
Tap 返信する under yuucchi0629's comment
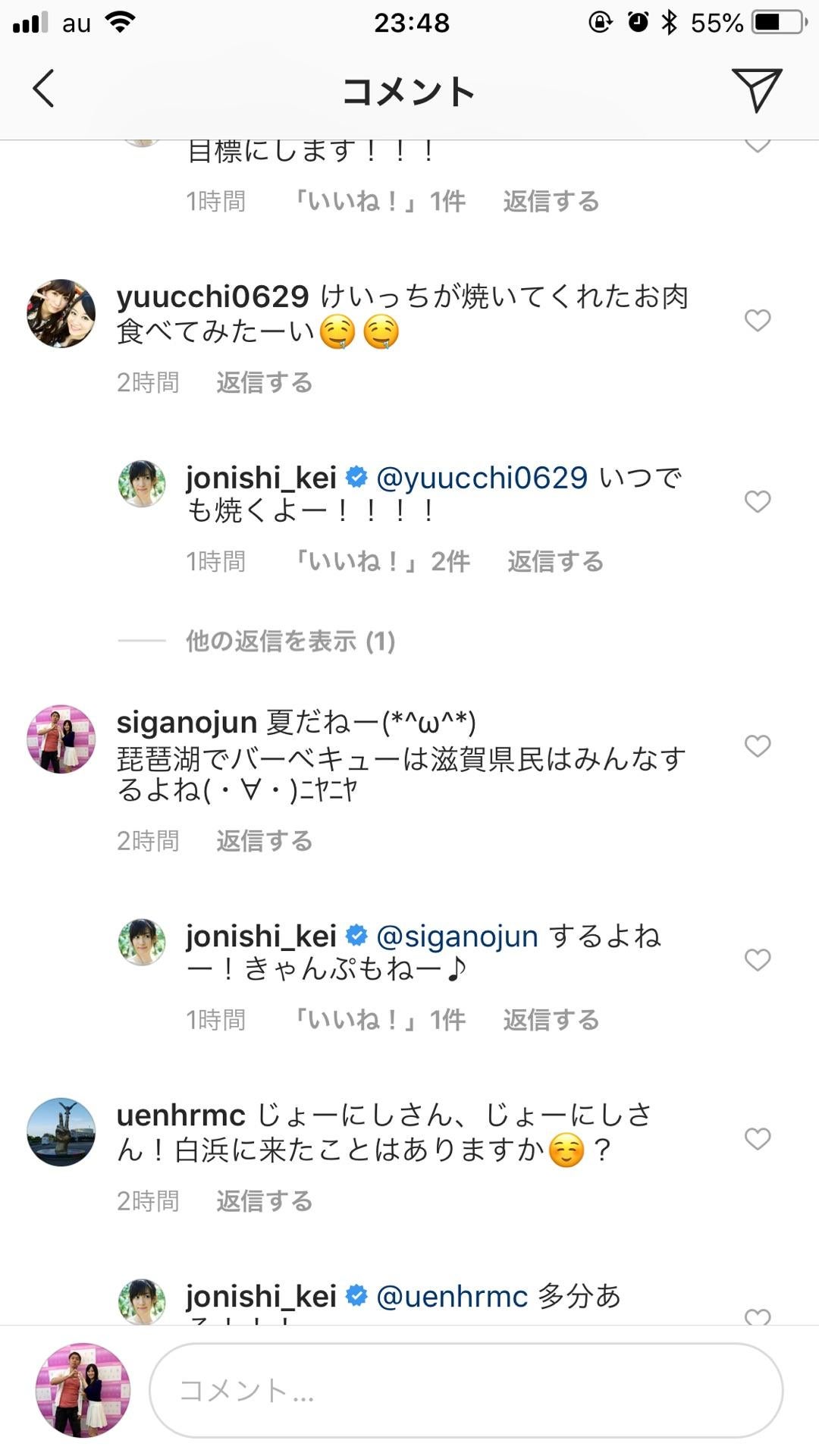tap(265, 382)
